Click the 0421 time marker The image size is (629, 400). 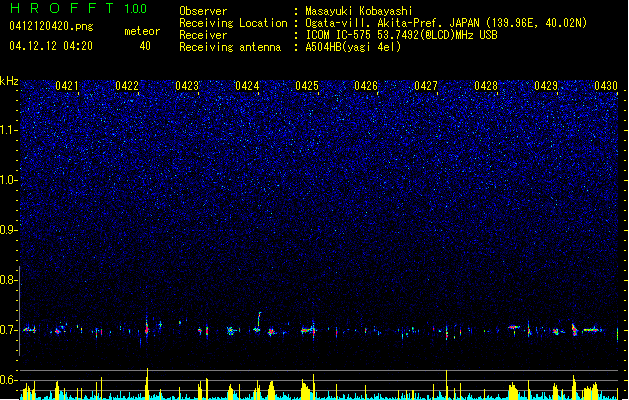point(67,86)
